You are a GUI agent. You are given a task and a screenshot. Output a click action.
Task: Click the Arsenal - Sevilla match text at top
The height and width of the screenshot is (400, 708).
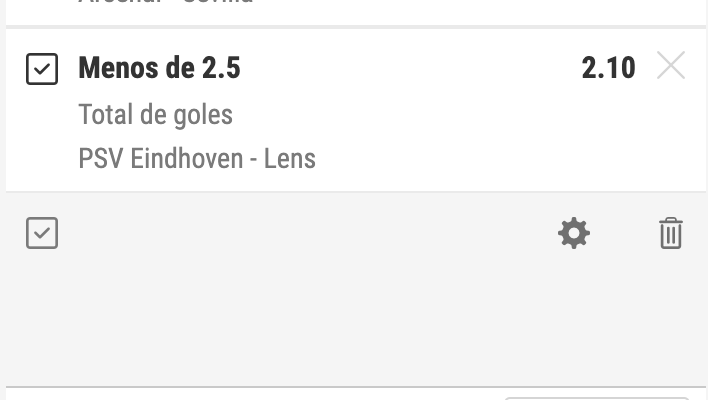click(x=166, y=2)
